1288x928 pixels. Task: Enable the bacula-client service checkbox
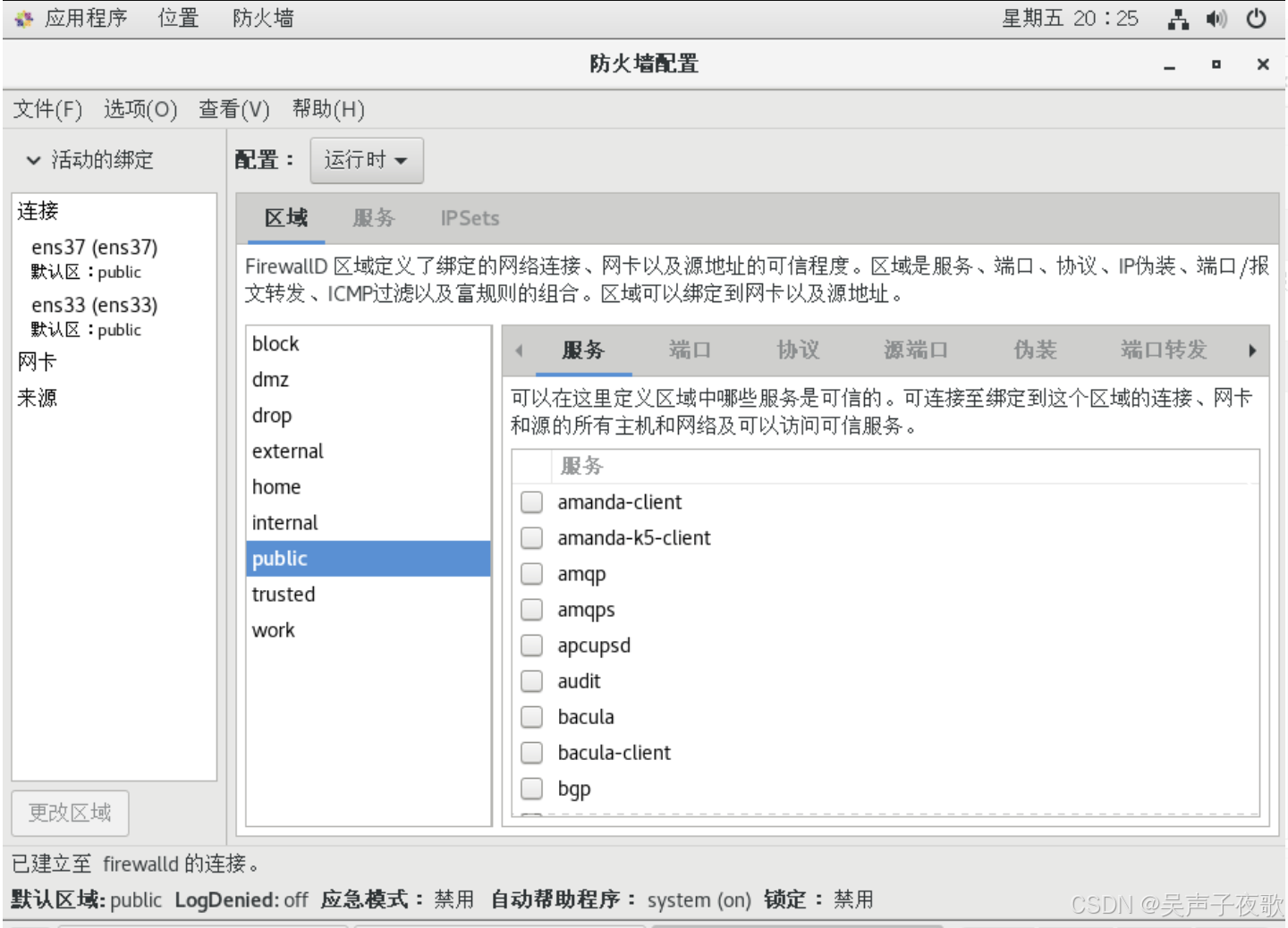(532, 753)
